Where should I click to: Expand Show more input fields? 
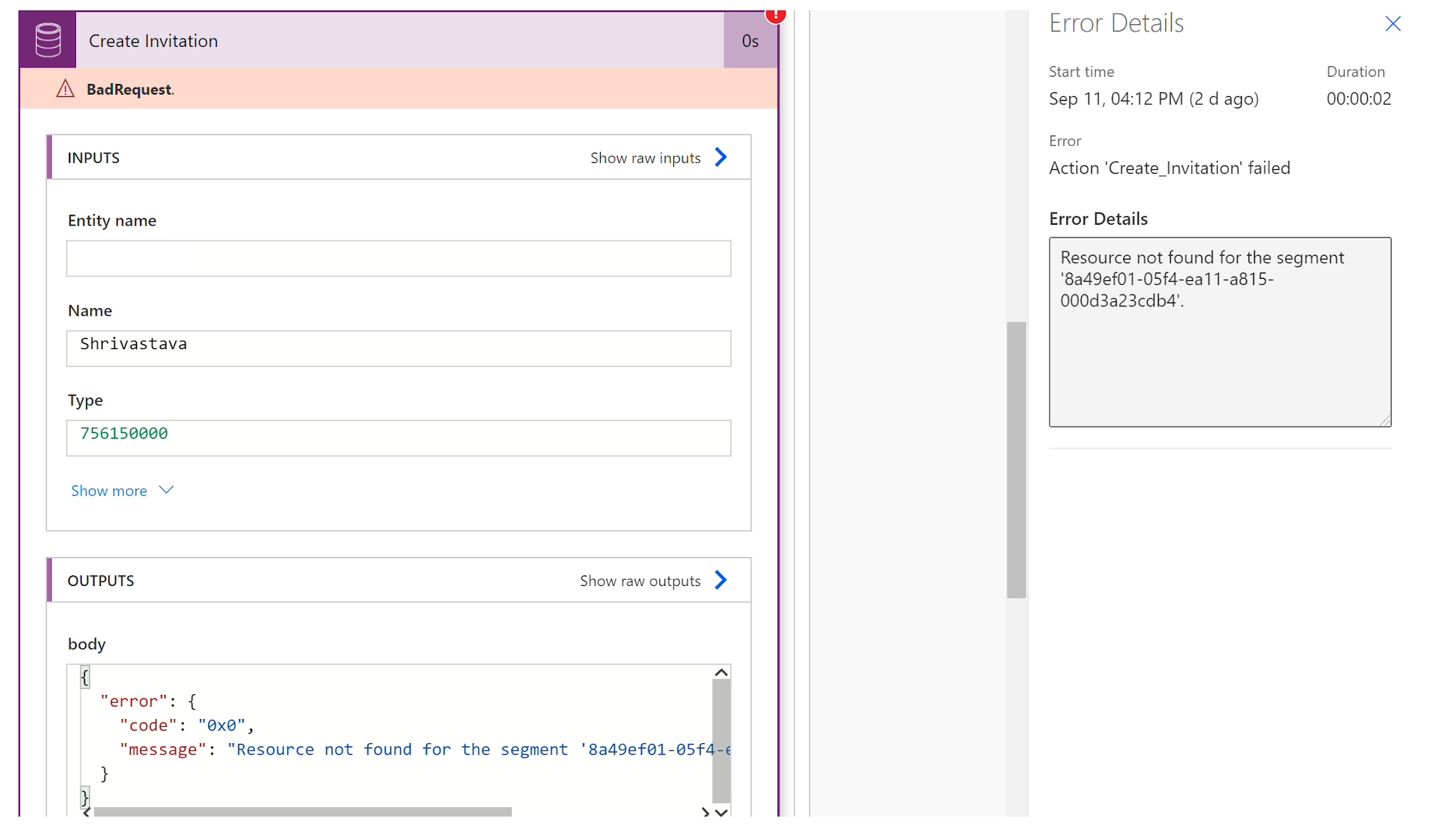109,491
